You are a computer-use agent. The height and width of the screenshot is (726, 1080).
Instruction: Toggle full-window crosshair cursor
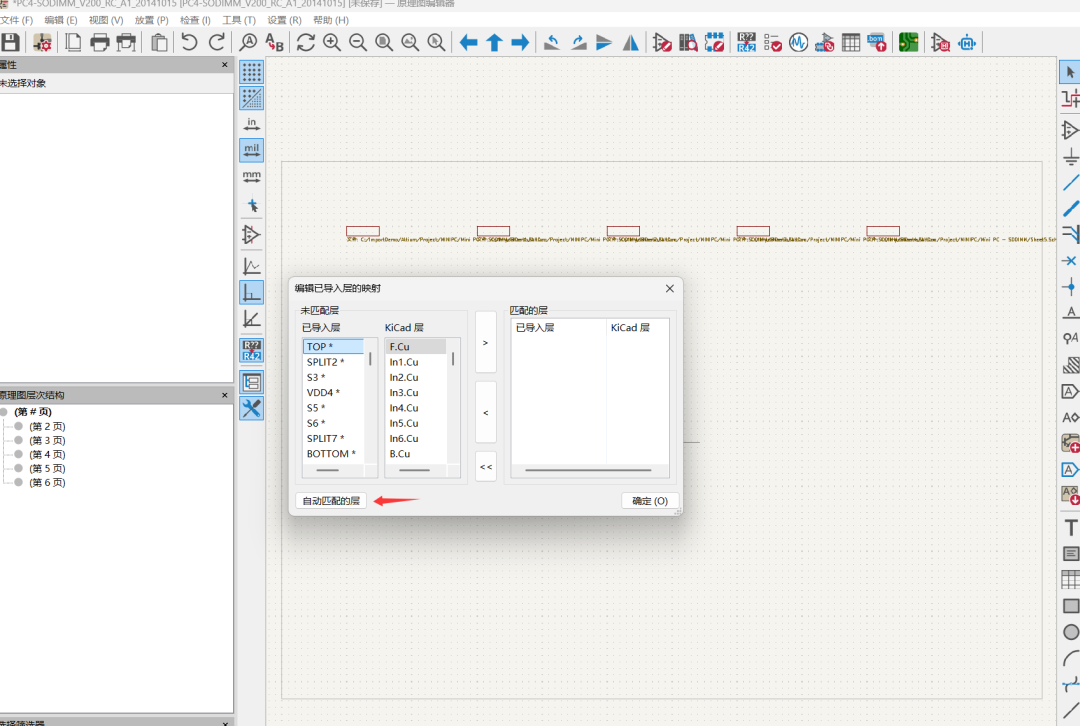(251, 206)
